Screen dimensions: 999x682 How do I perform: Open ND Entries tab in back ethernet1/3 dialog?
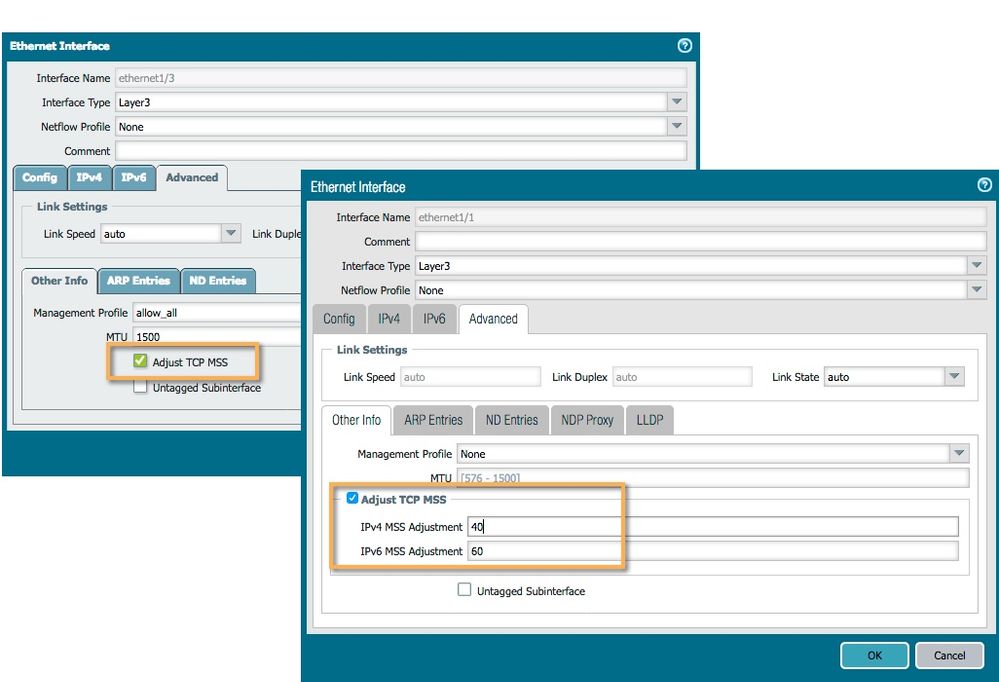click(218, 280)
